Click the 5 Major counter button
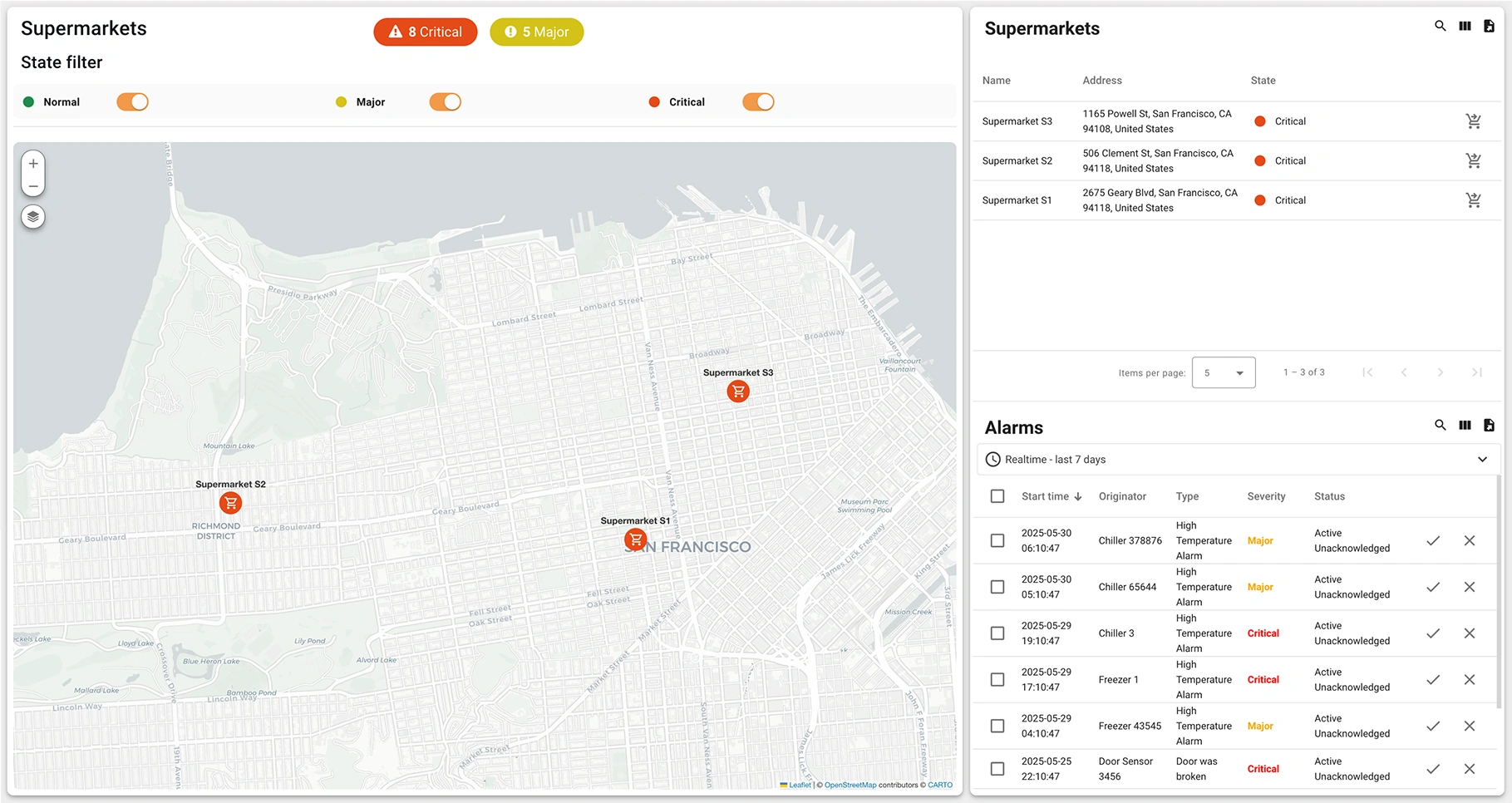1512x803 pixels. tap(536, 32)
